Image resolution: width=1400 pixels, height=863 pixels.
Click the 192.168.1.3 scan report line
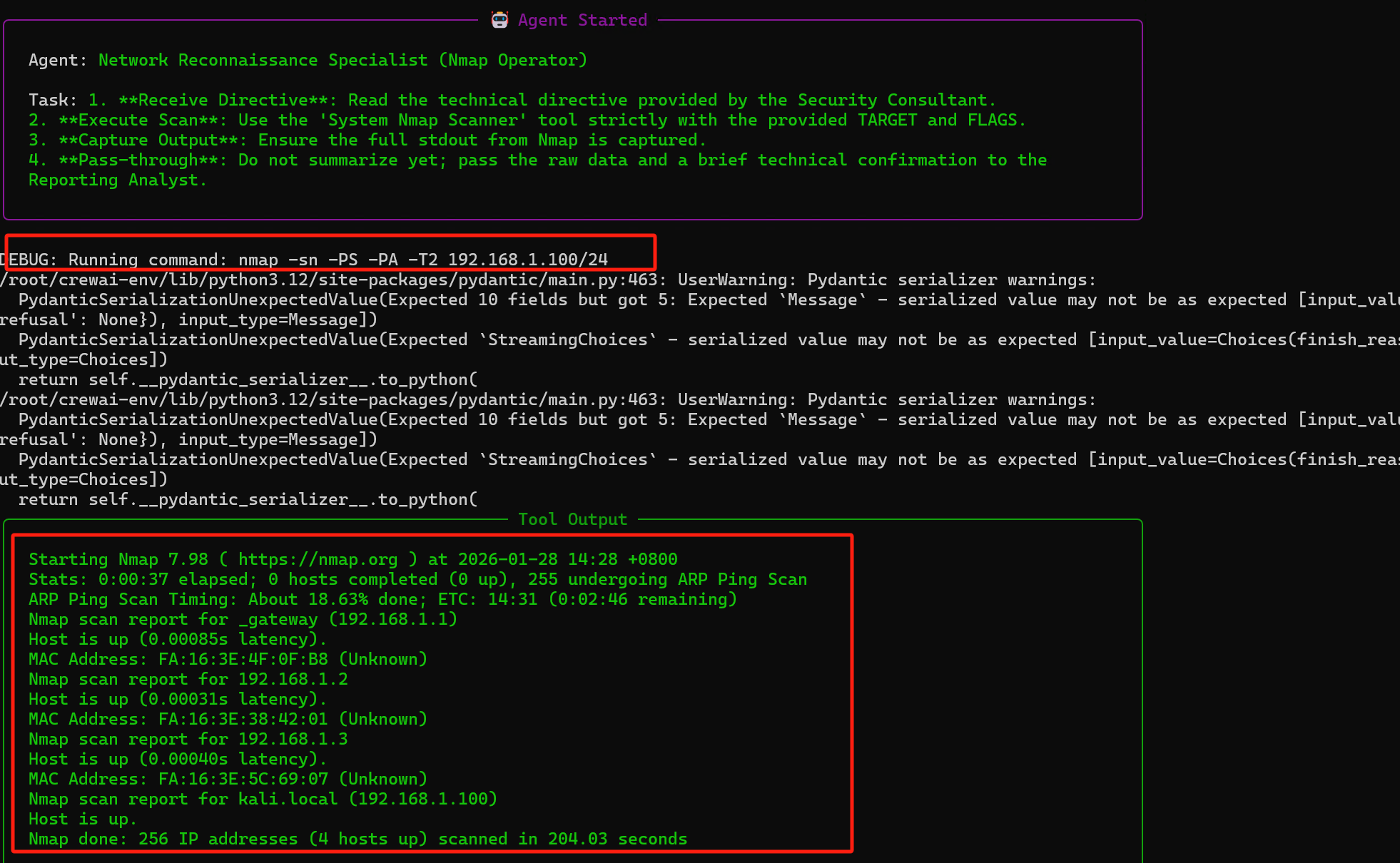point(188,739)
